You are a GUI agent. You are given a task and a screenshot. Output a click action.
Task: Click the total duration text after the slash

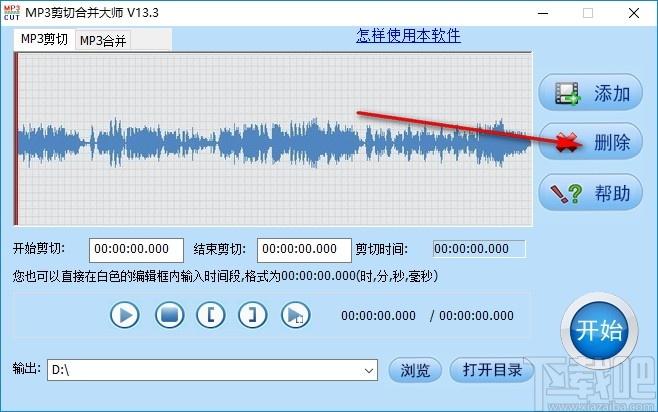click(476, 316)
